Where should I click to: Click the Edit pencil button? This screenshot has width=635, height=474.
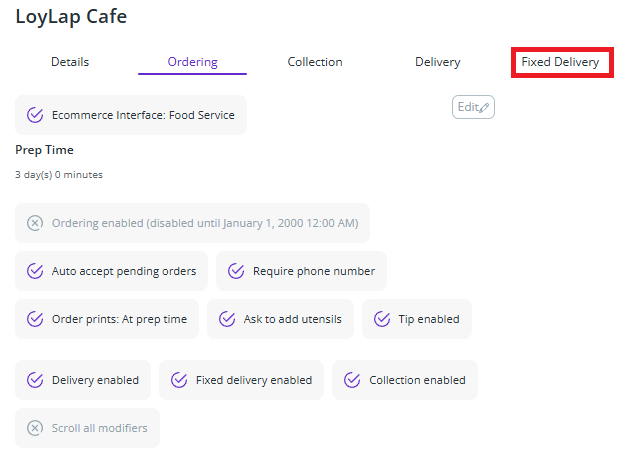click(473, 107)
